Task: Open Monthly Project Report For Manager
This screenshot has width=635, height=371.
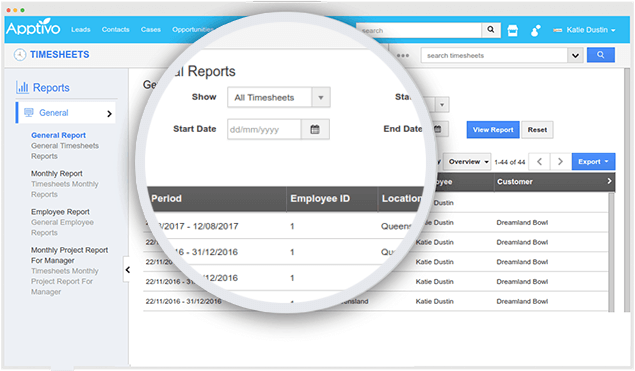Action: [69, 255]
